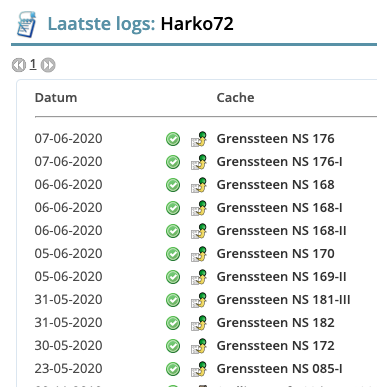Select page number 1

tap(33, 64)
